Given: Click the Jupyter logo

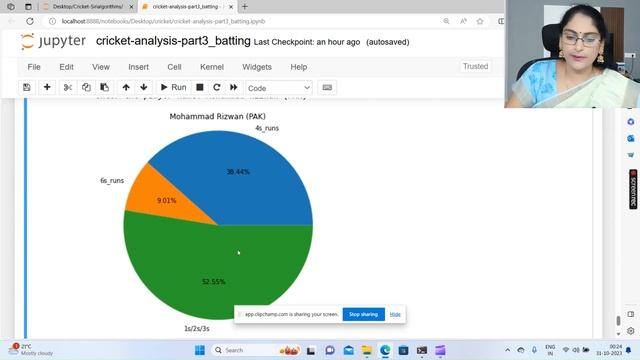Looking at the screenshot, I should click(x=53, y=41).
